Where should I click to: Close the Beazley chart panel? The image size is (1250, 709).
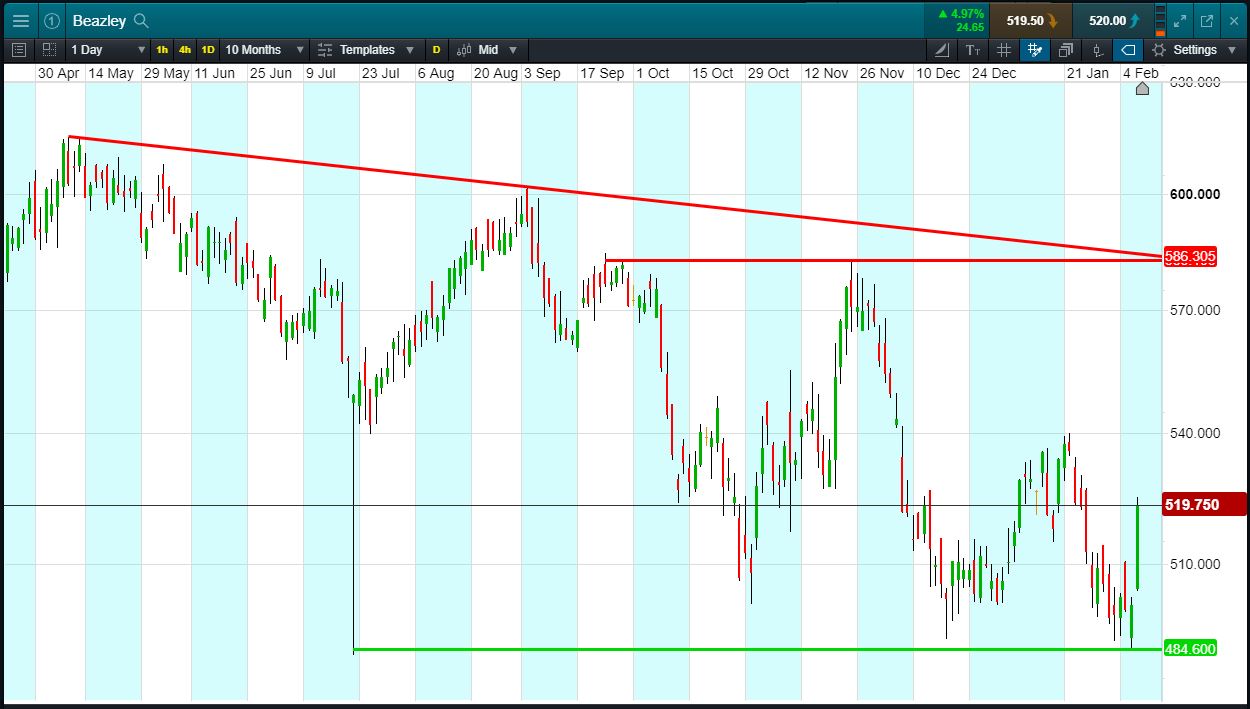pyautogui.click(x=1232, y=20)
